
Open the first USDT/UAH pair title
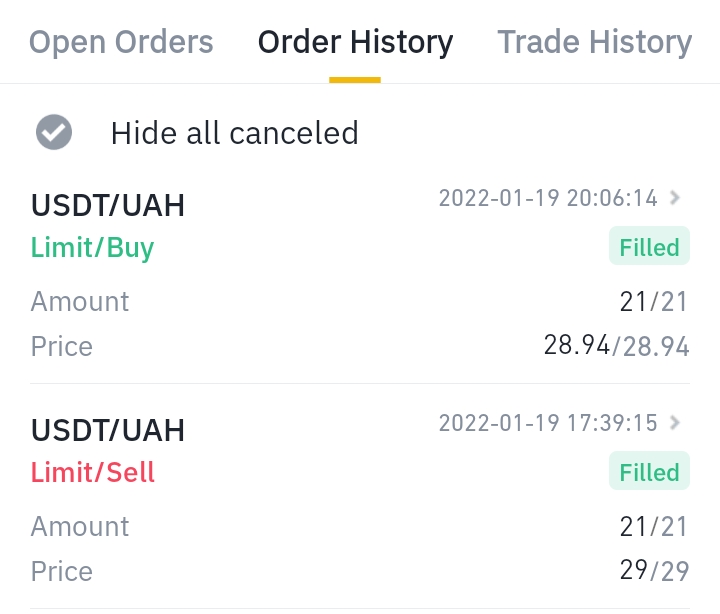(x=107, y=205)
